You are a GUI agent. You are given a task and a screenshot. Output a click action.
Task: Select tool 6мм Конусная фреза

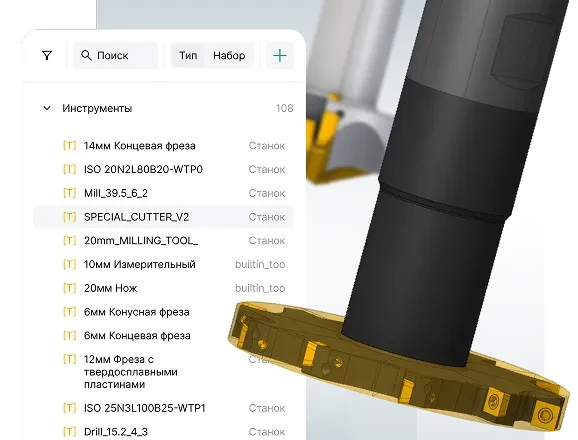click(x=137, y=312)
